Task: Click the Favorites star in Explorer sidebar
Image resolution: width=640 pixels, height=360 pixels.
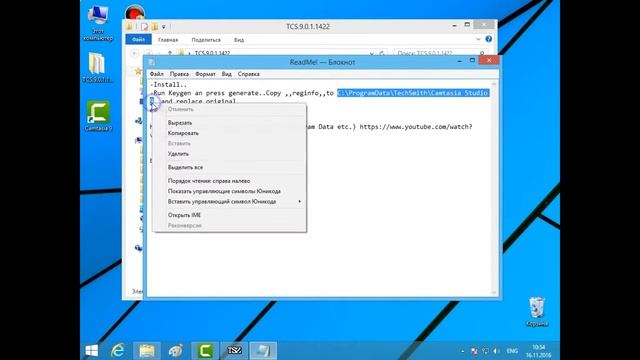Action: coord(138,71)
